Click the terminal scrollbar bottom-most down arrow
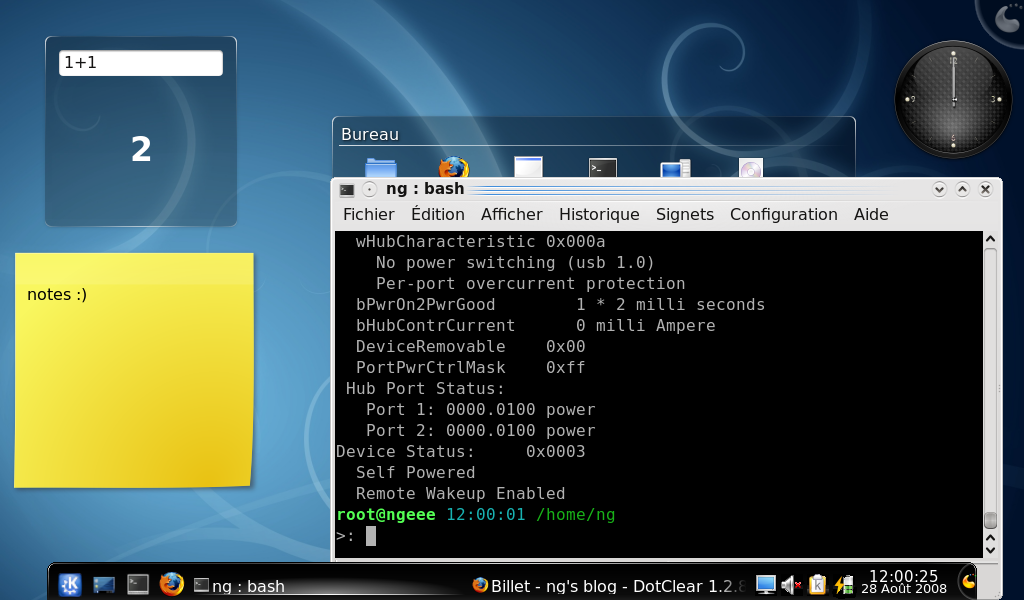Viewport: 1024px width, 600px height. (x=990, y=550)
